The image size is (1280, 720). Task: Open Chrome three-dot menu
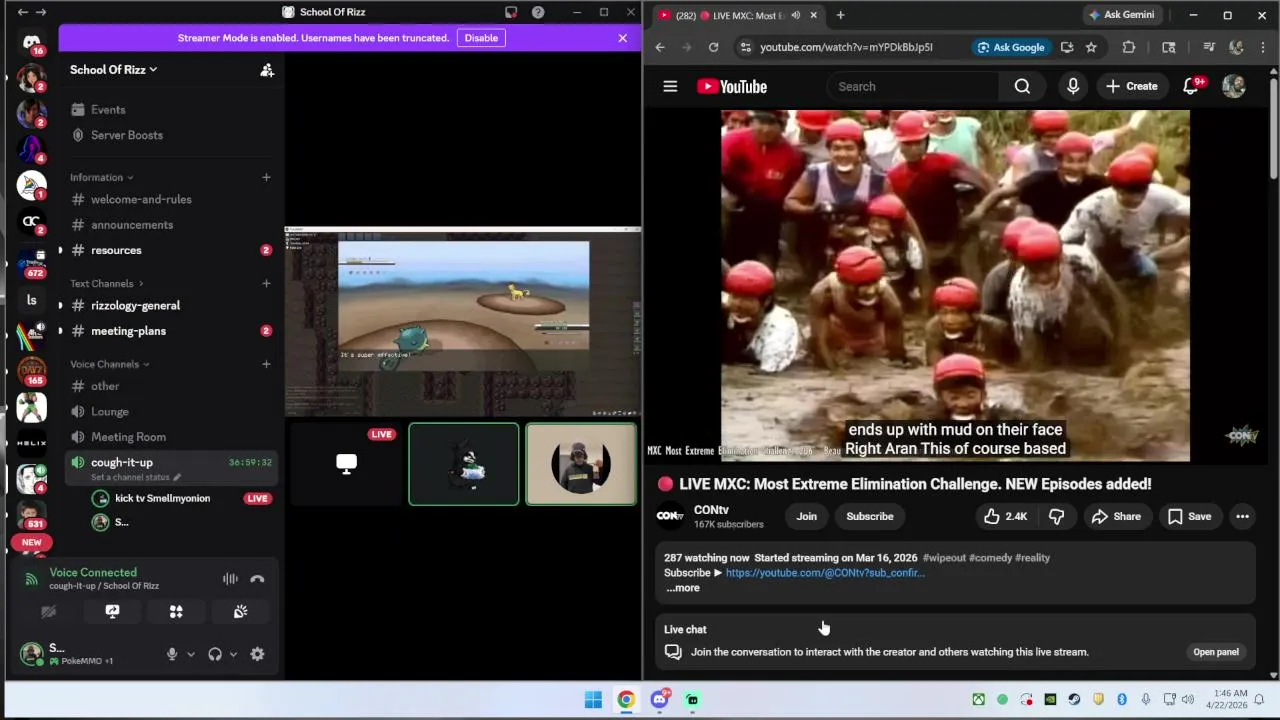pyautogui.click(x=1261, y=47)
